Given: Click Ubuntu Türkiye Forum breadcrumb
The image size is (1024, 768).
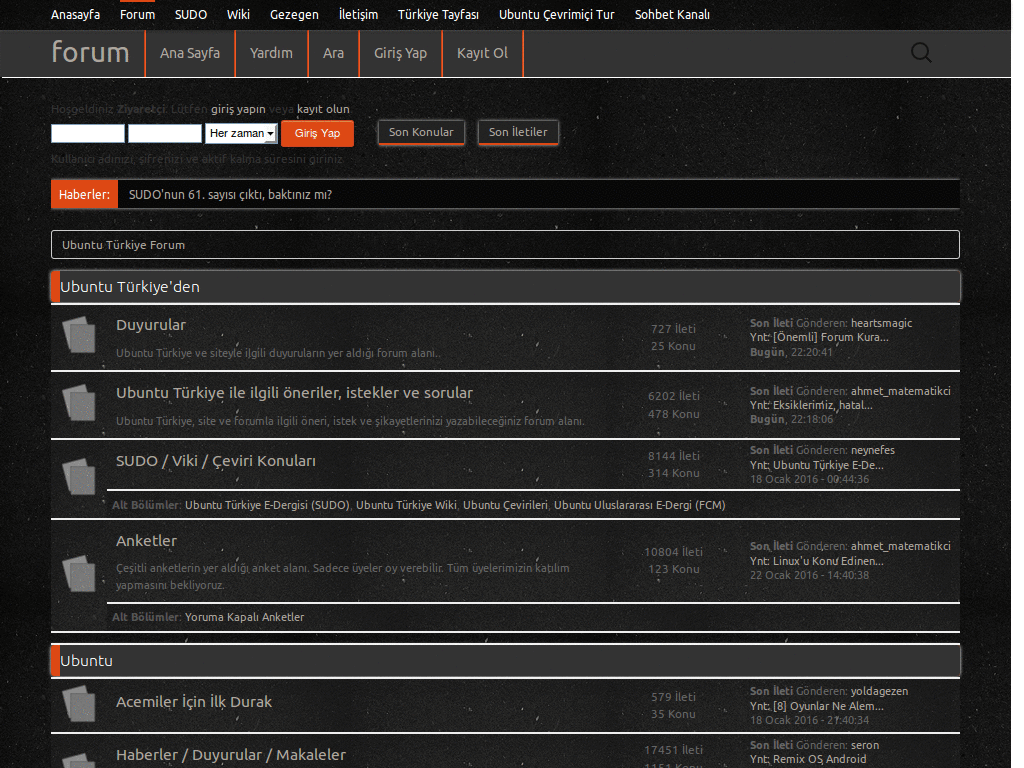Looking at the screenshot, I should pyautogui.click(x=123, y=245).
